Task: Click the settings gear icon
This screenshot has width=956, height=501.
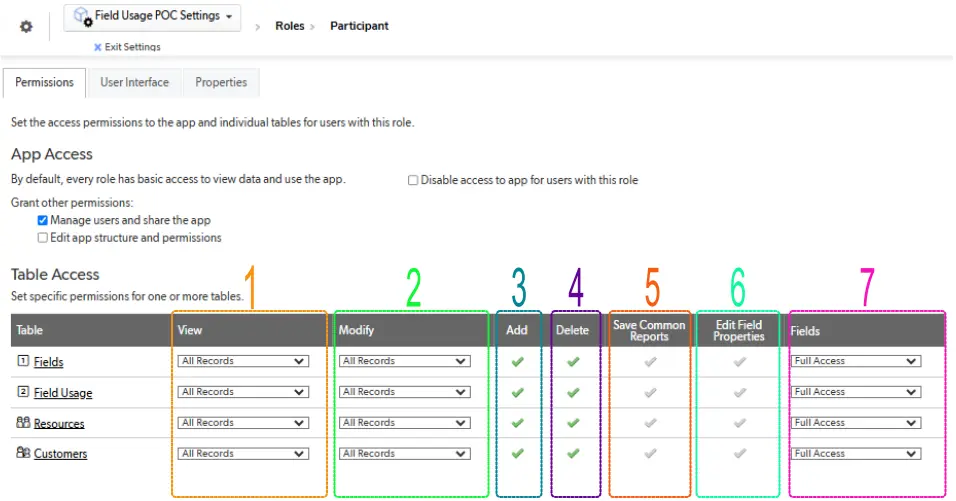Action: point(26,27)
